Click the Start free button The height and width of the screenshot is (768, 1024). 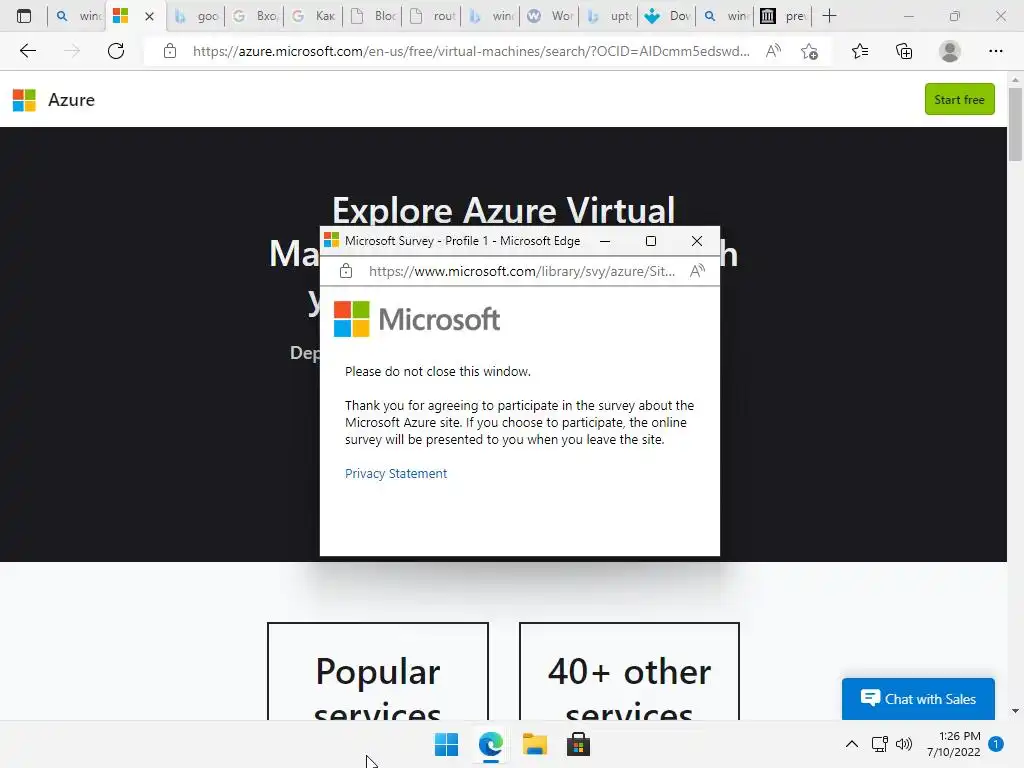[x=959, y=99]
